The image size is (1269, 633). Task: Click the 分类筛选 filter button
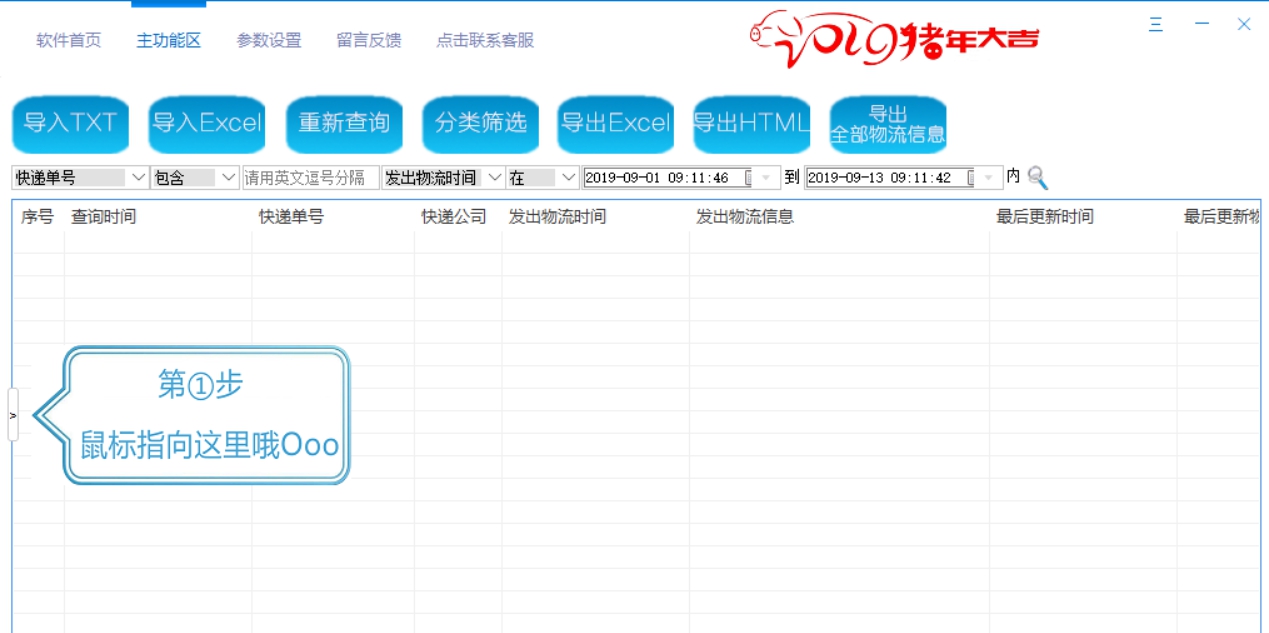tap(481, 124)
